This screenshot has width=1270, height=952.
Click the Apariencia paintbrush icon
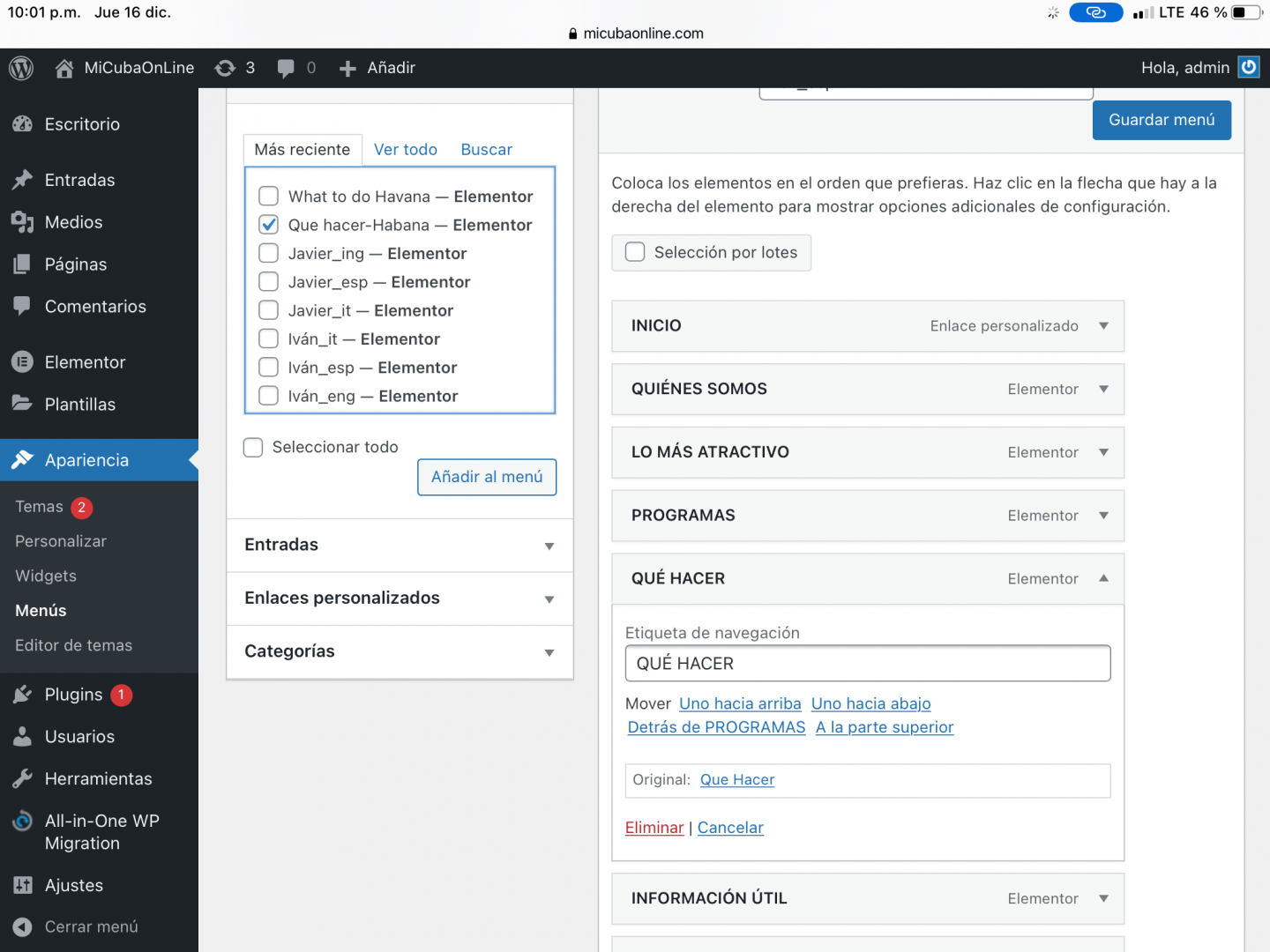point(22,460)
